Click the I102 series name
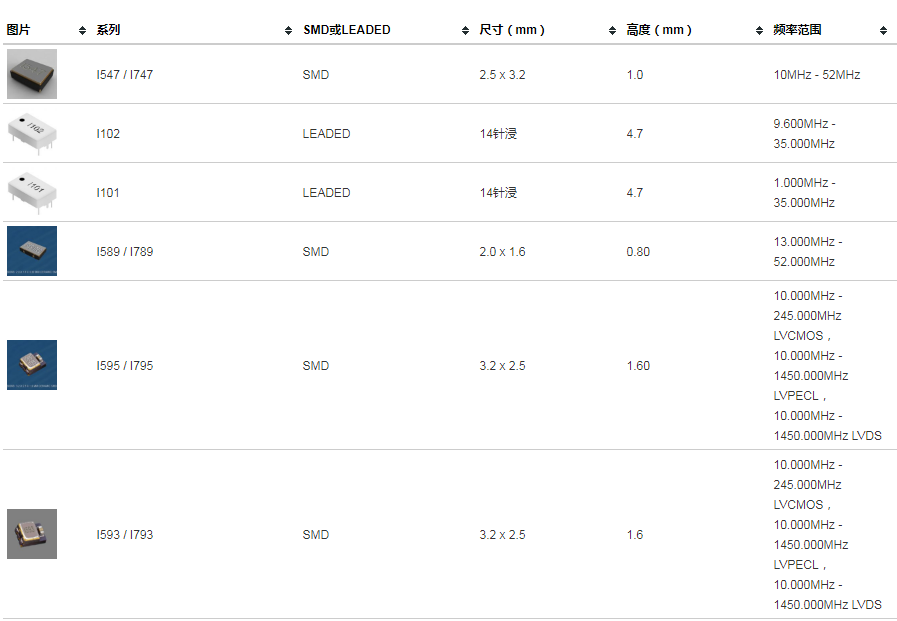Viewport: 897px width, 621px height. pyautogui.click(x=108, y=134)
